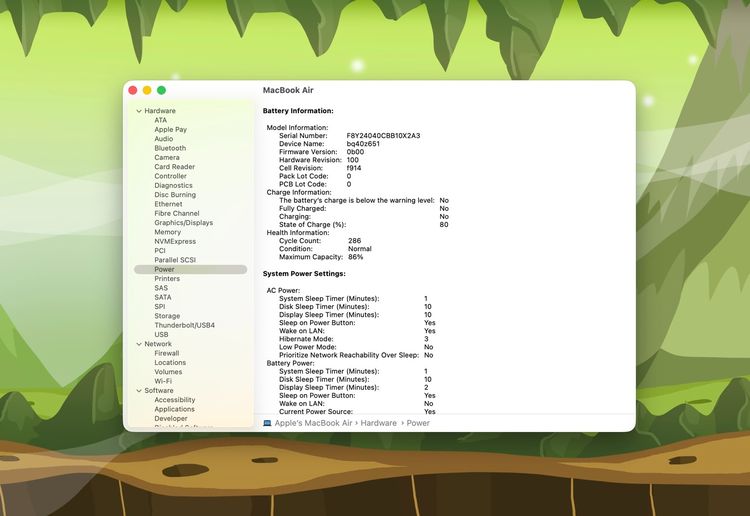
Task: Click the green zoom window button
Action: pyautogui.click(x=161, y=90)
